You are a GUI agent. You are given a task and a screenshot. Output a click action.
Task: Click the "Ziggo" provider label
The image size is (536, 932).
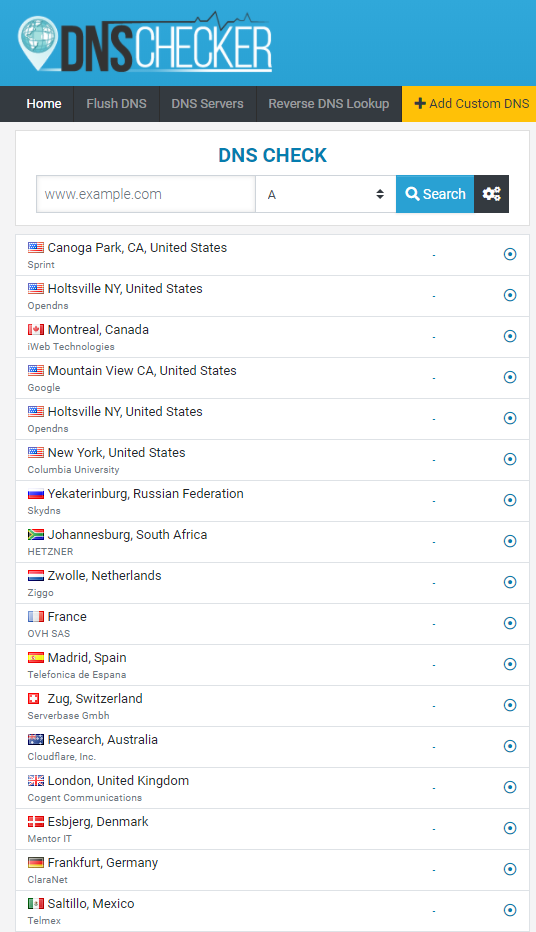coord(40,593)
